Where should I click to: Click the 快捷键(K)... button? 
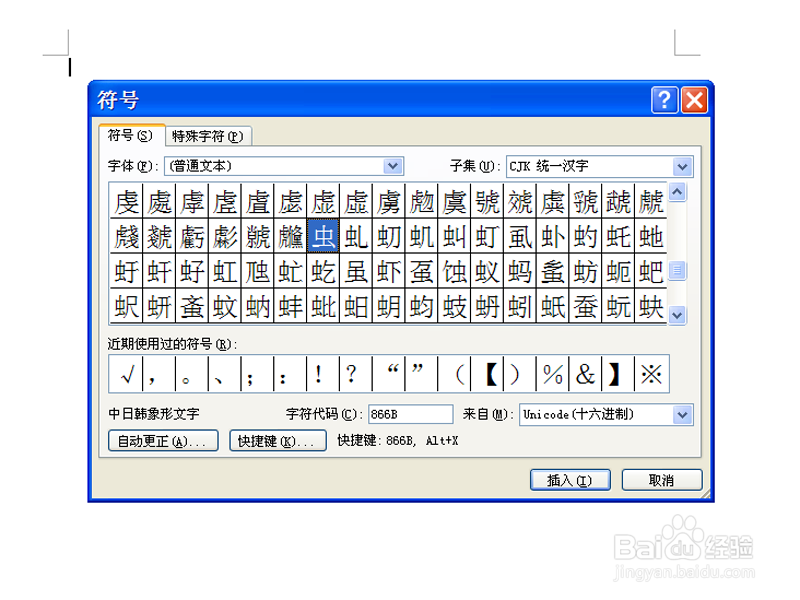[x=278, y=441]
